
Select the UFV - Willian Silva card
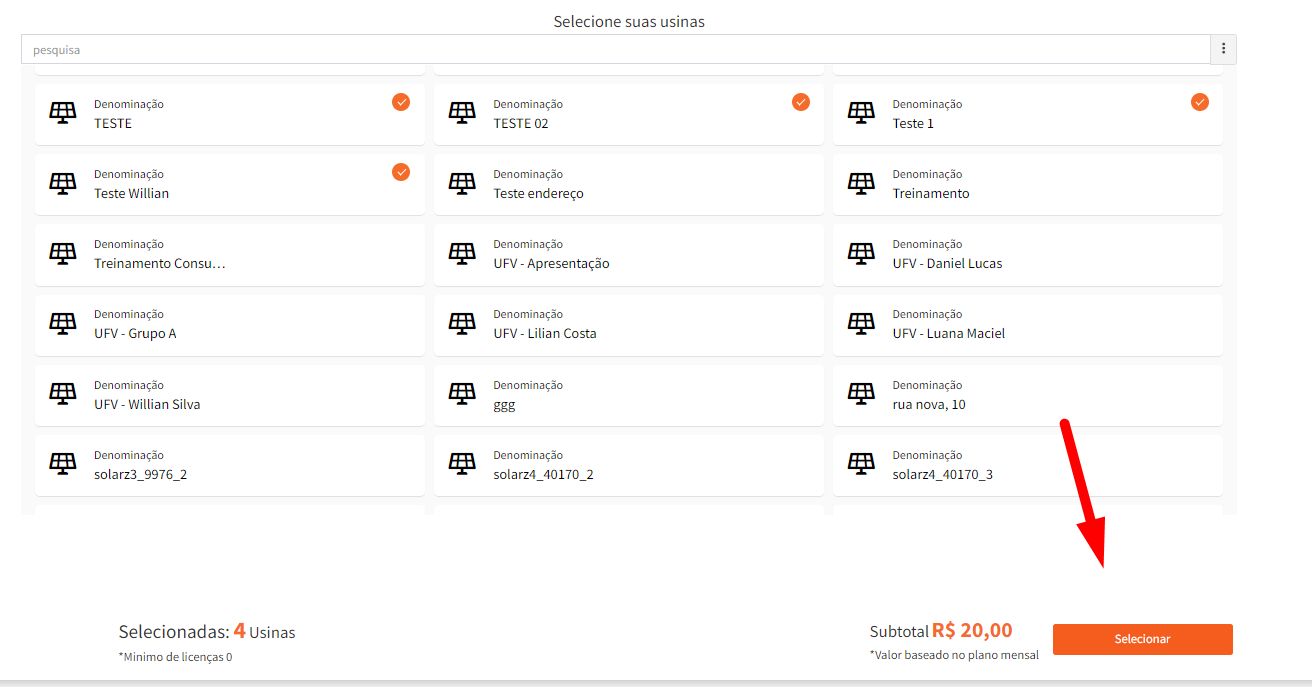229,396
